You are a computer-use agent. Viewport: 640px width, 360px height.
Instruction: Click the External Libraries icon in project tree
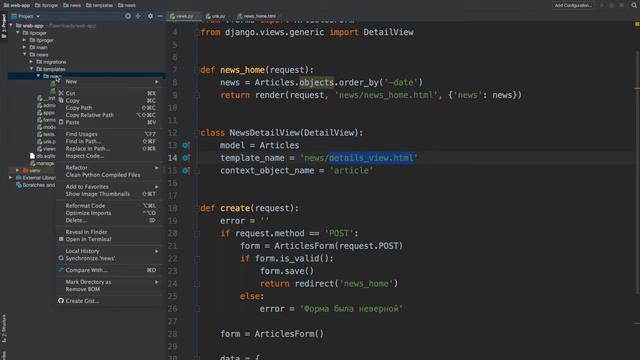pos(18,178)
